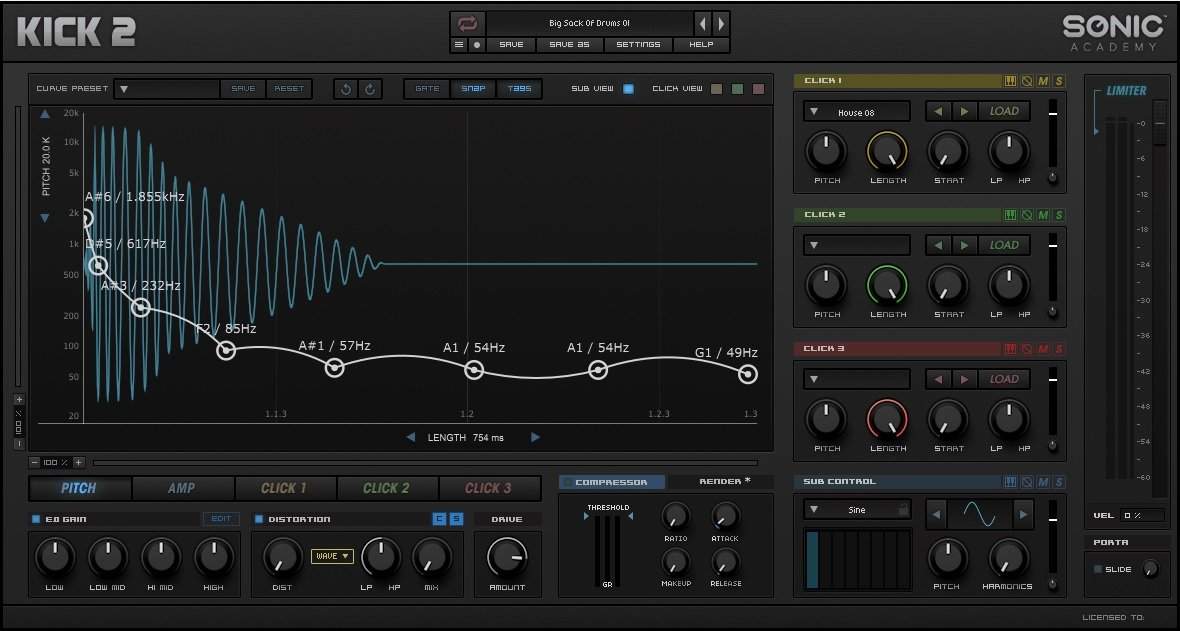Solo Click 1 with the S button
This screenshot has width=1180, height=631.
click(1059, 81)
